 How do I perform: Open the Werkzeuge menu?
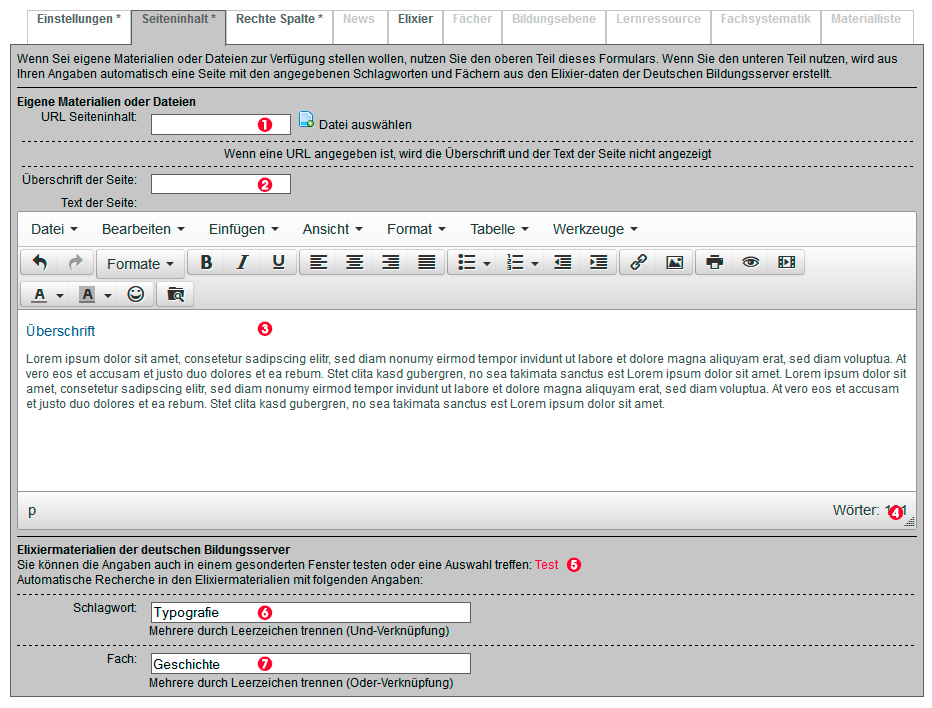[595, 229]
